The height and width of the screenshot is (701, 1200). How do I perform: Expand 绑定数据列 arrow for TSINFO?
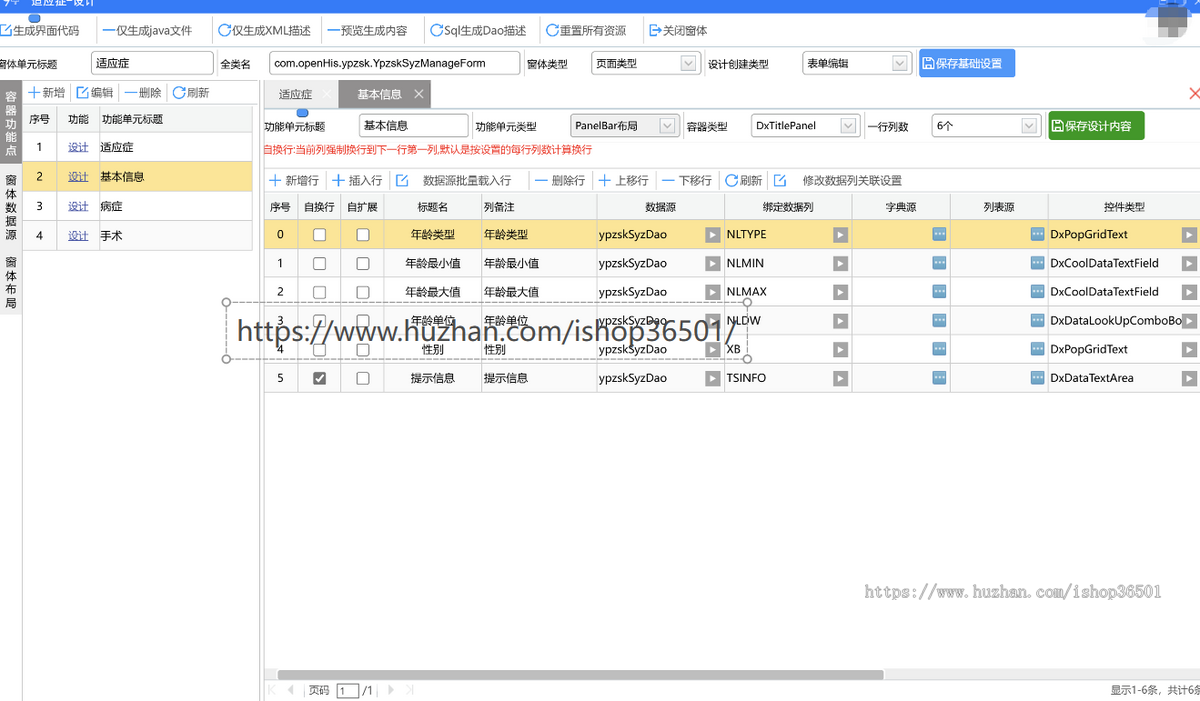(x=840, y=379)
